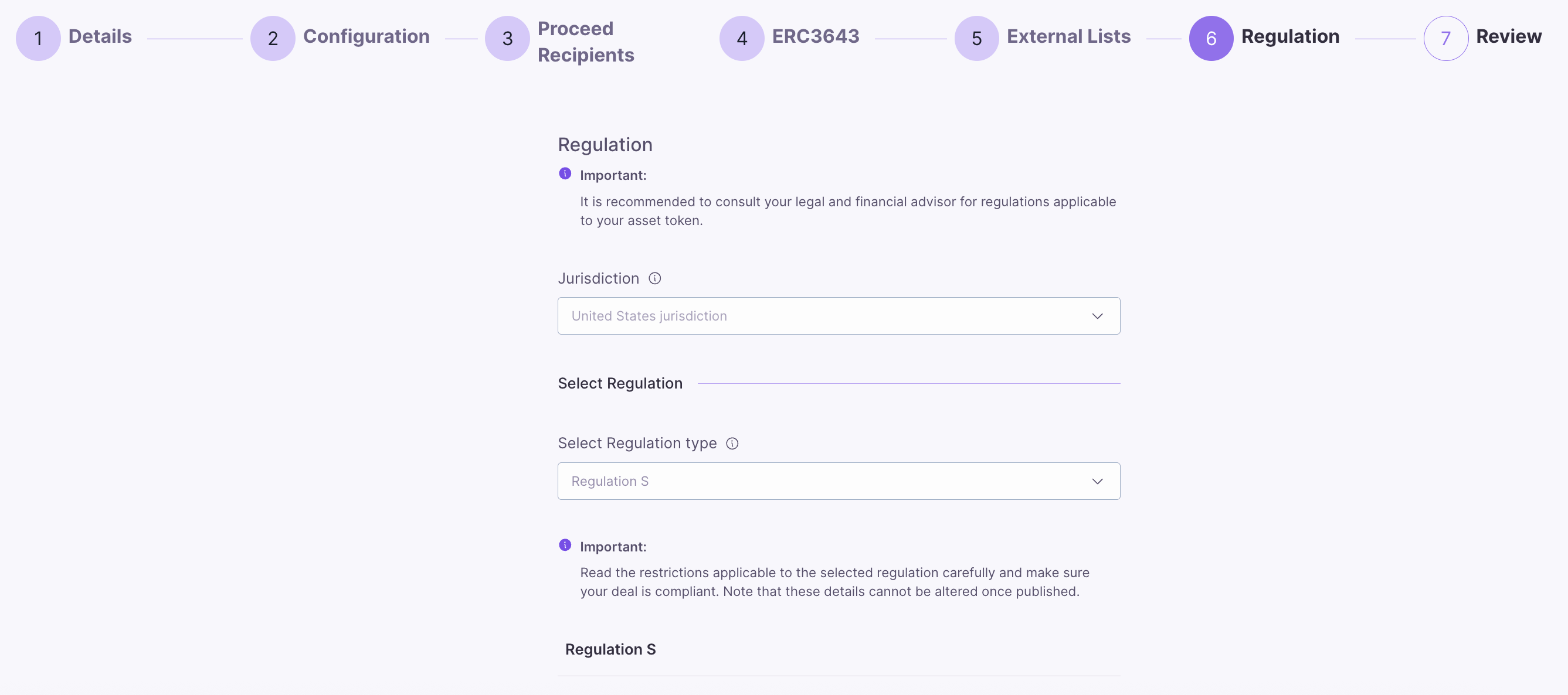The height and width of the screenshot is (695, 1568).
Task: Click the chevron in the Jurisdiction field
Action: [1098, 316]
